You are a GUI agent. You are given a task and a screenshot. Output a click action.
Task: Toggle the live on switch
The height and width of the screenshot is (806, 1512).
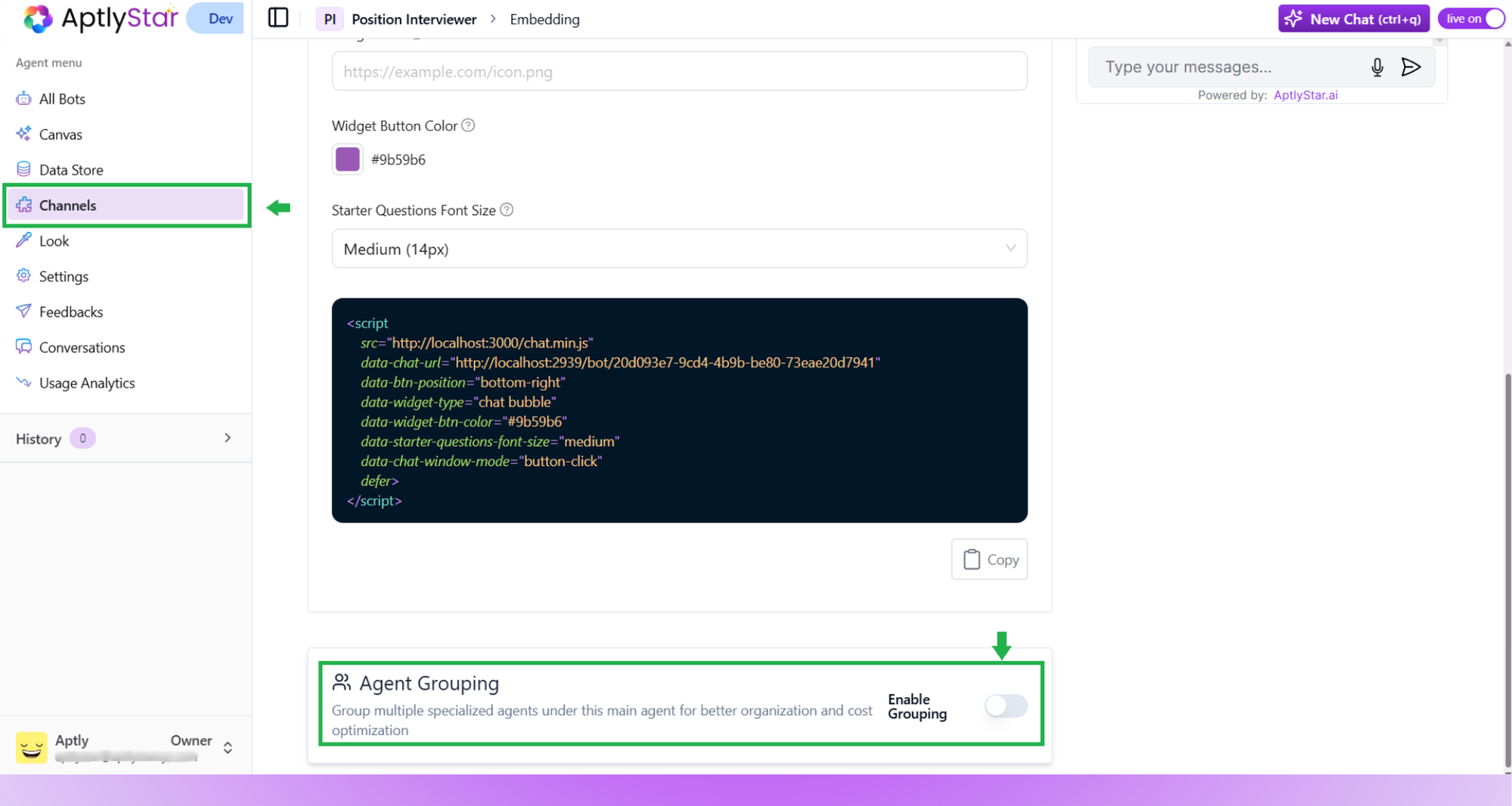pyautogui.click(x=1471, y=19)
